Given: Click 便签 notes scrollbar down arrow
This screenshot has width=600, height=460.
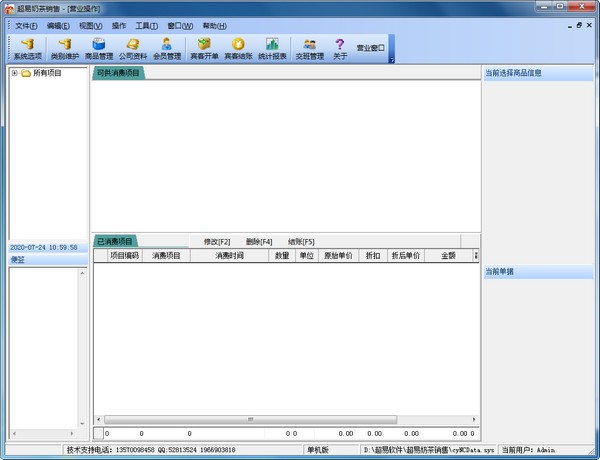Looking at the screenshot, I should pos(82,424).
